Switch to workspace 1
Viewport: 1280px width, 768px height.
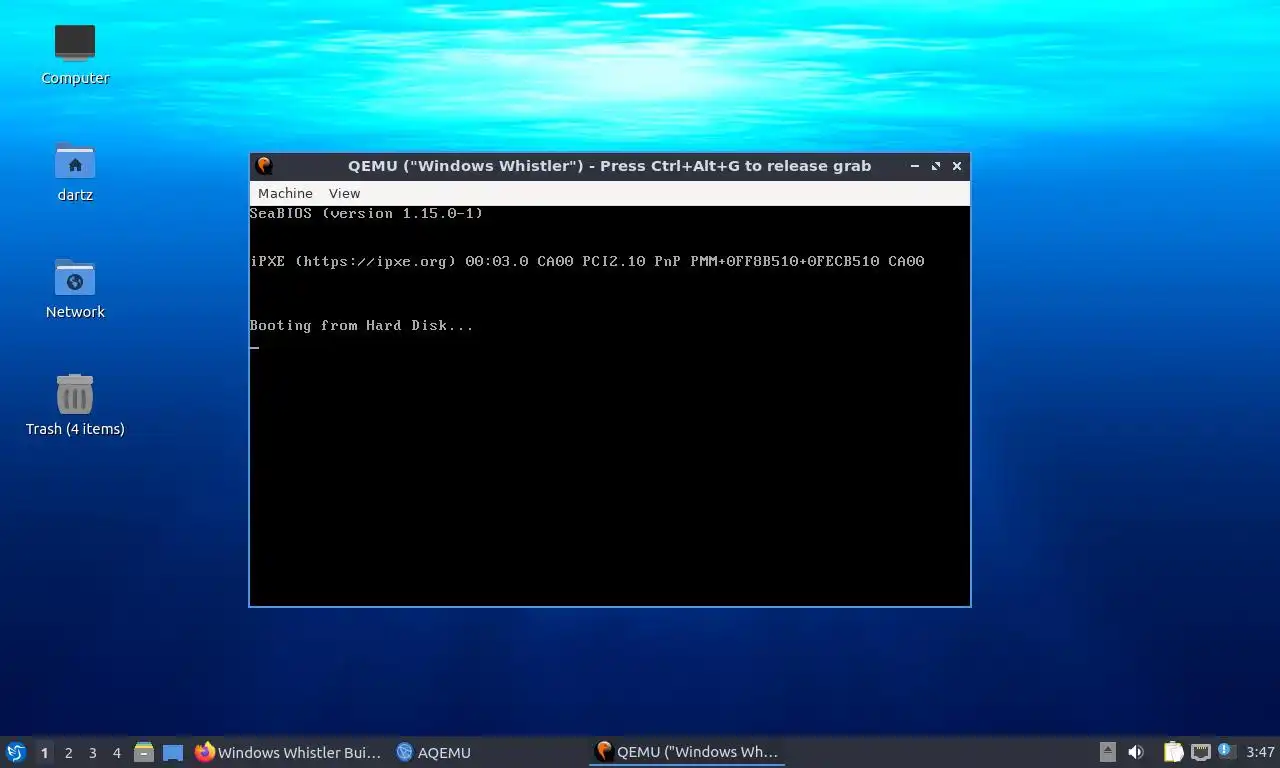tap(44, 752)
